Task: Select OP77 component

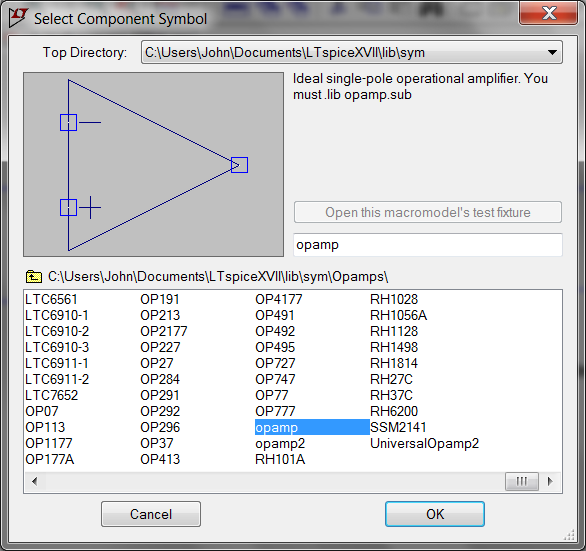Action: pos(272,395)
